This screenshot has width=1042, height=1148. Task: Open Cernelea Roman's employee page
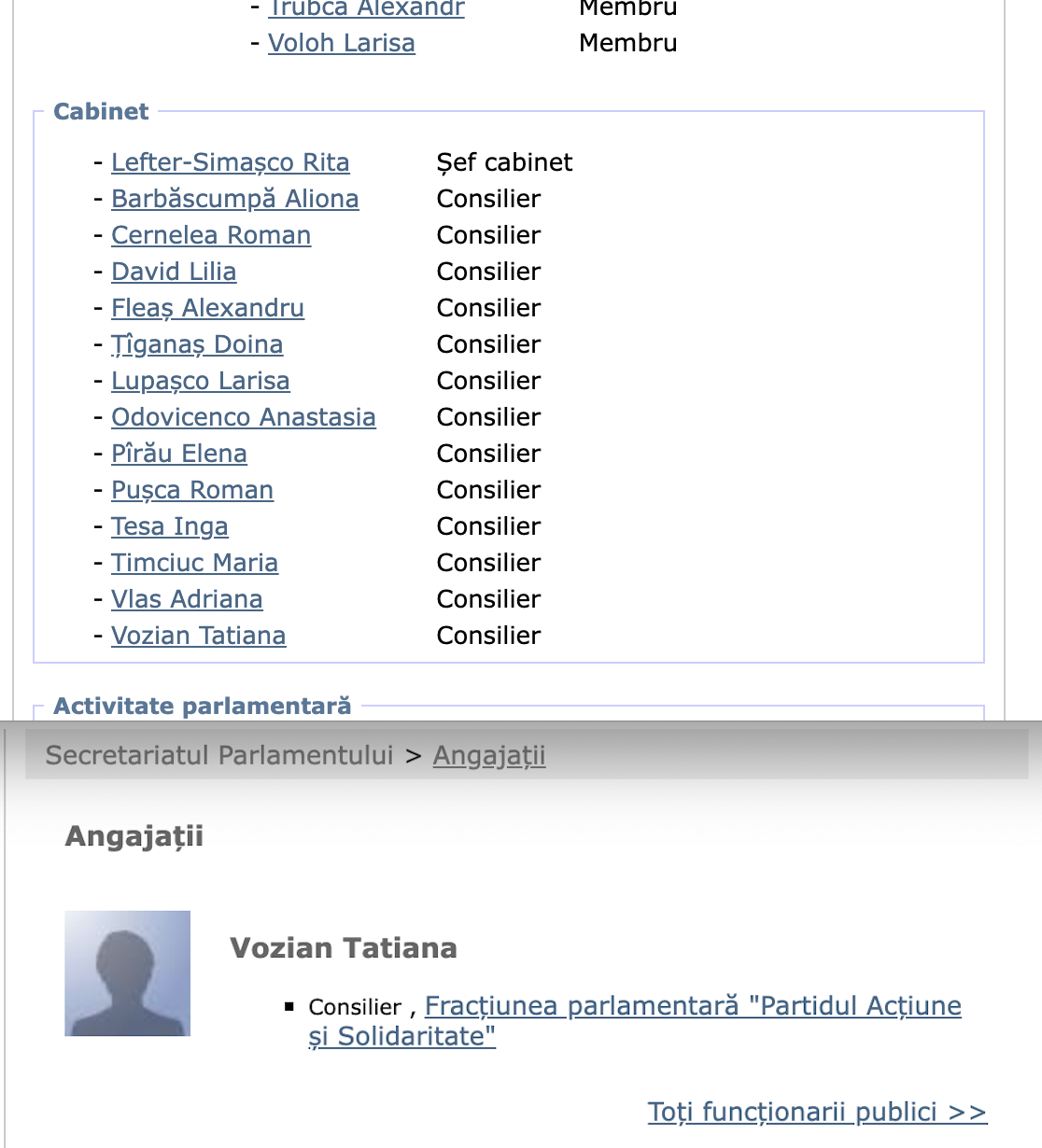click(210, 235)
